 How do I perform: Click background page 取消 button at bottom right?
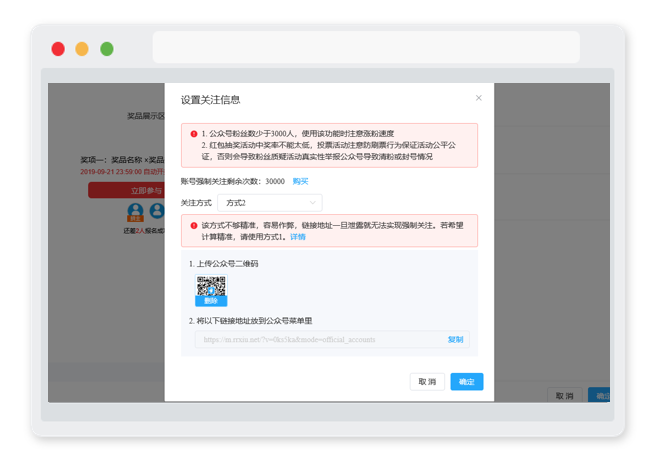[x=564, y=396]
